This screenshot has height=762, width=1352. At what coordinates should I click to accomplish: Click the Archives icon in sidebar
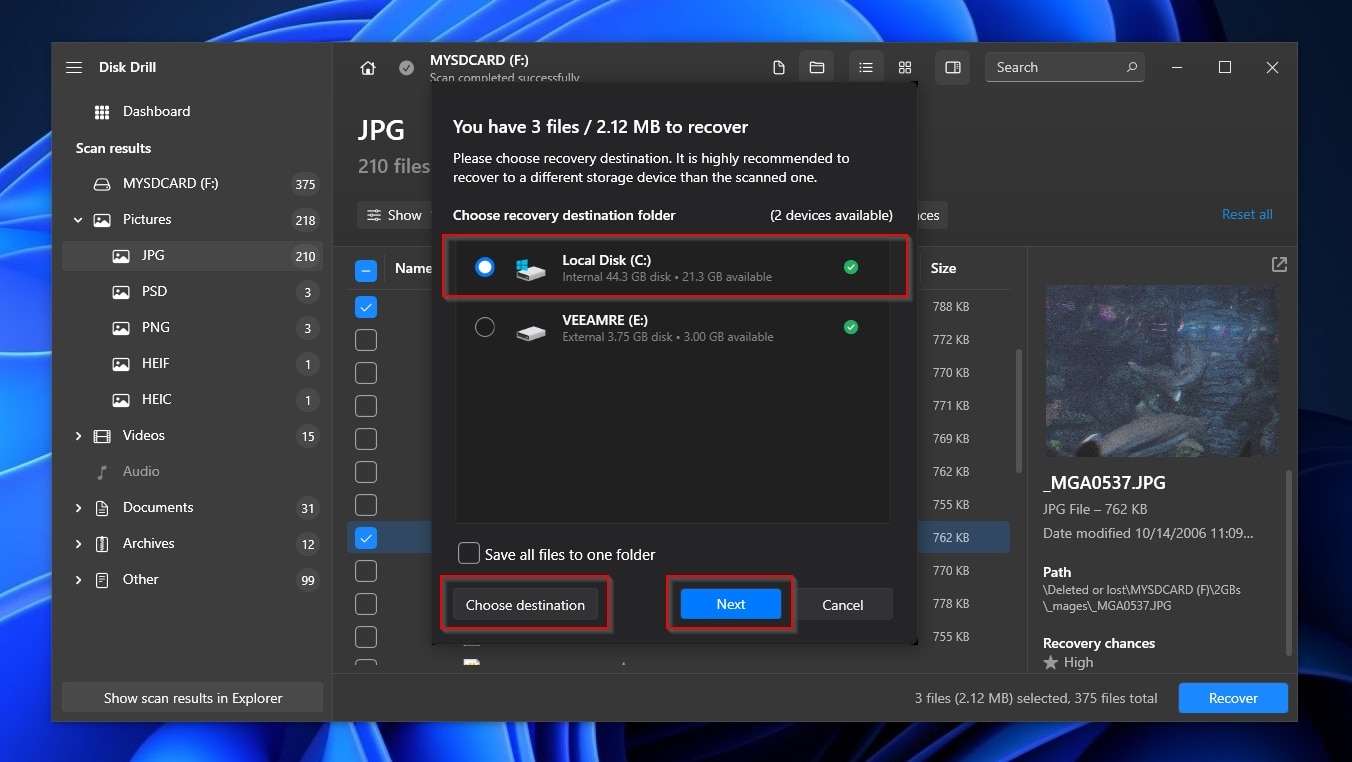[101, 544]
